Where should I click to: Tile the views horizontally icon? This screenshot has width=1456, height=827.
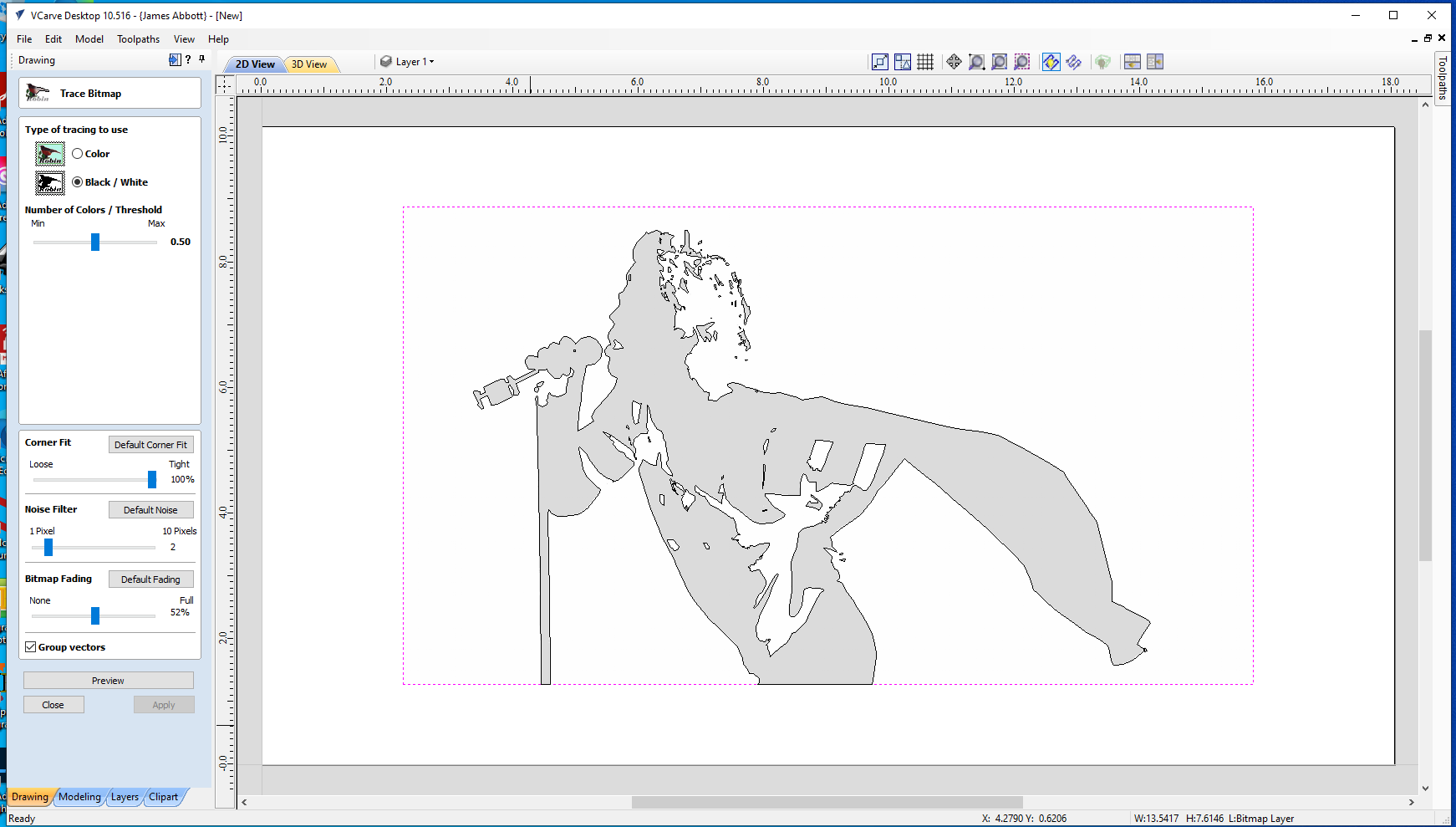(1133, 62)
